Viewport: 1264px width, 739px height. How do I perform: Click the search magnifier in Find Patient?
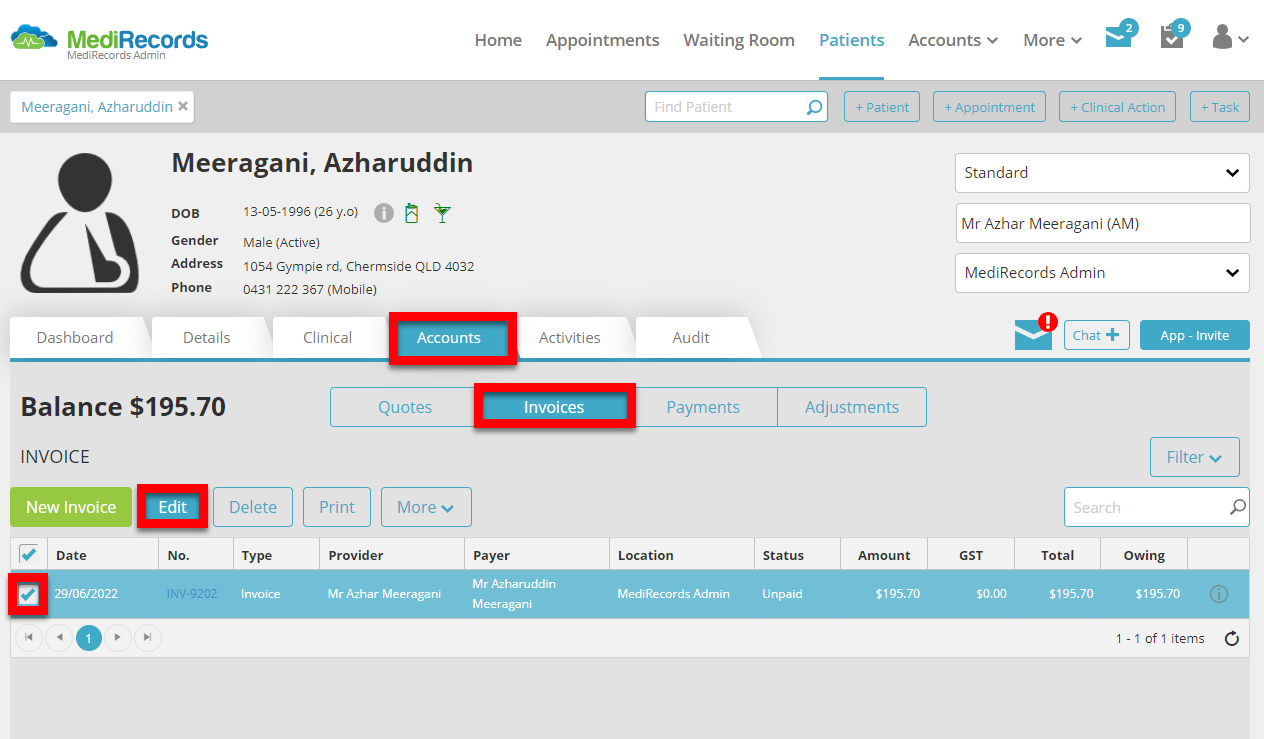pos(815,107)
